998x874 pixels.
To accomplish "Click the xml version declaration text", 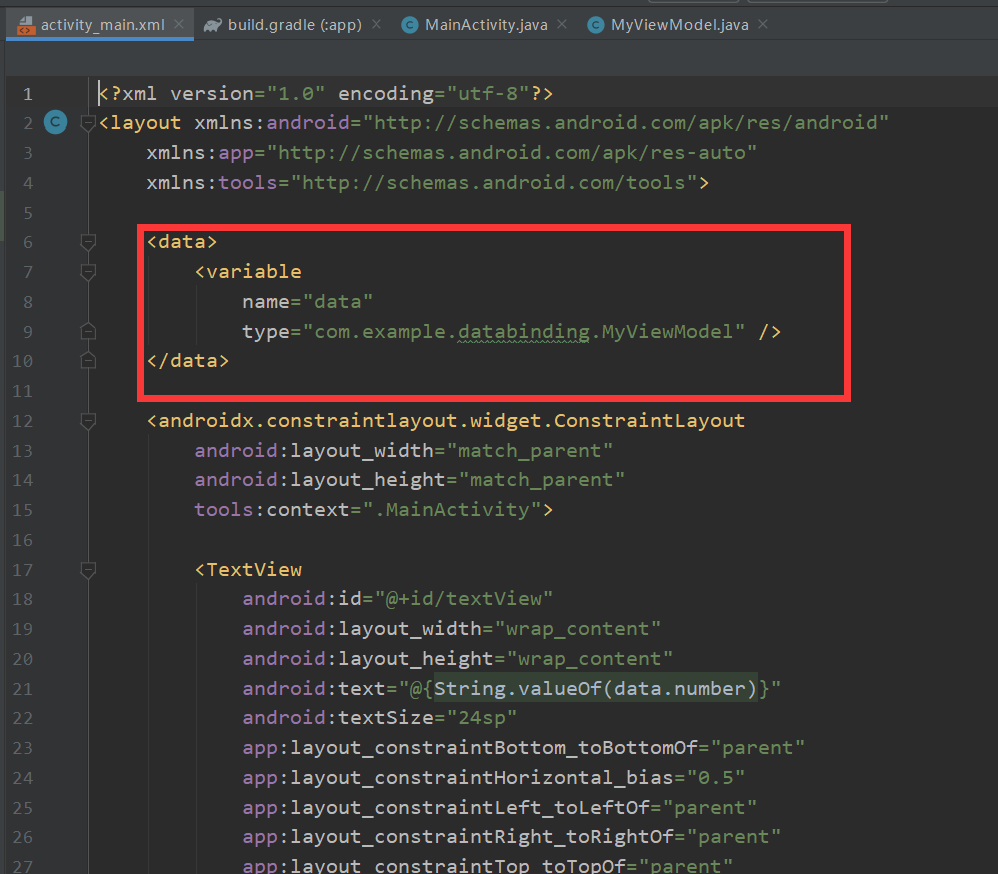I will pyautogui.click(x=326, y=94).
